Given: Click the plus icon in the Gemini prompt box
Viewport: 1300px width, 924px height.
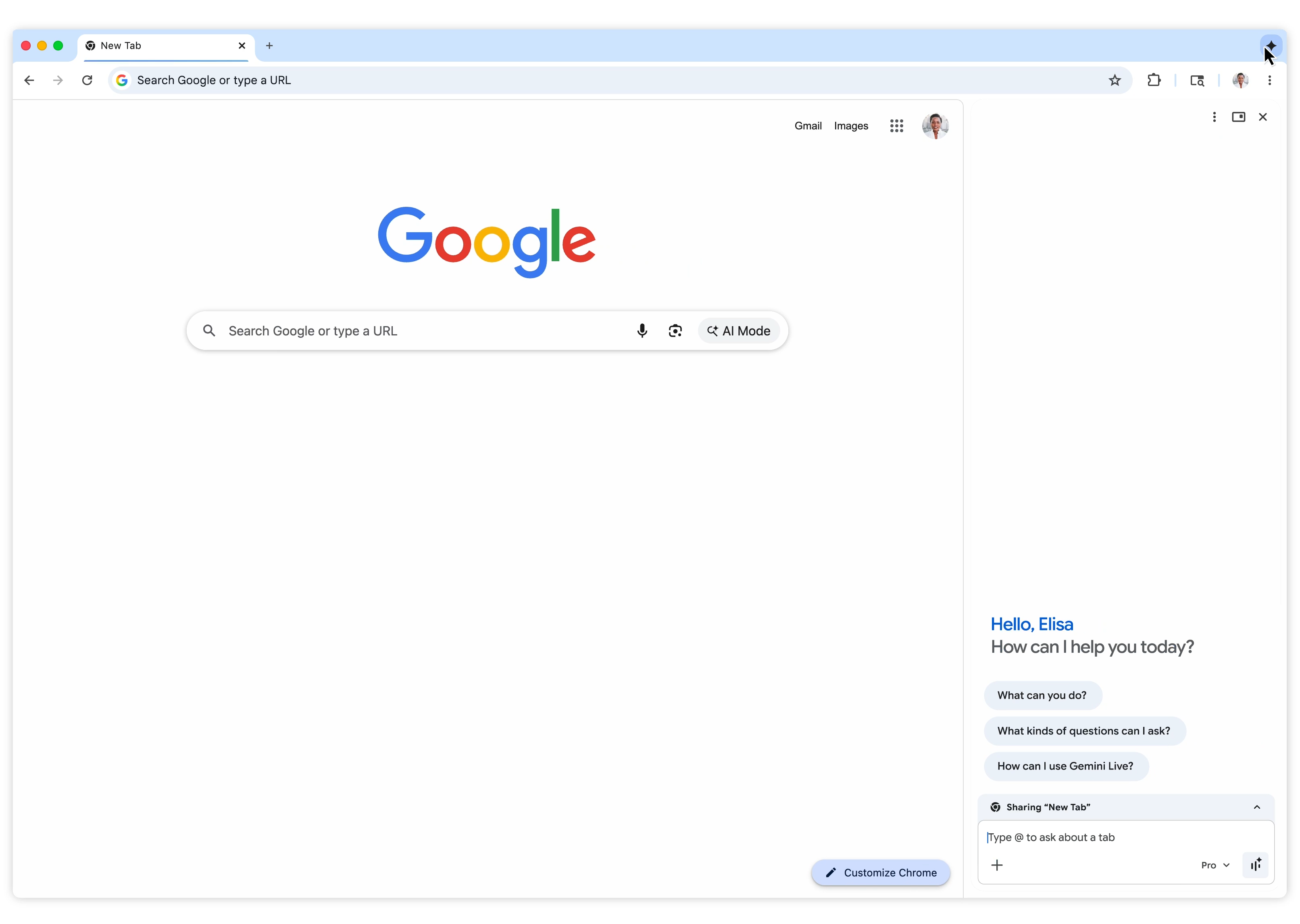Looking at the screenshot, I should [x=997, y=865].
